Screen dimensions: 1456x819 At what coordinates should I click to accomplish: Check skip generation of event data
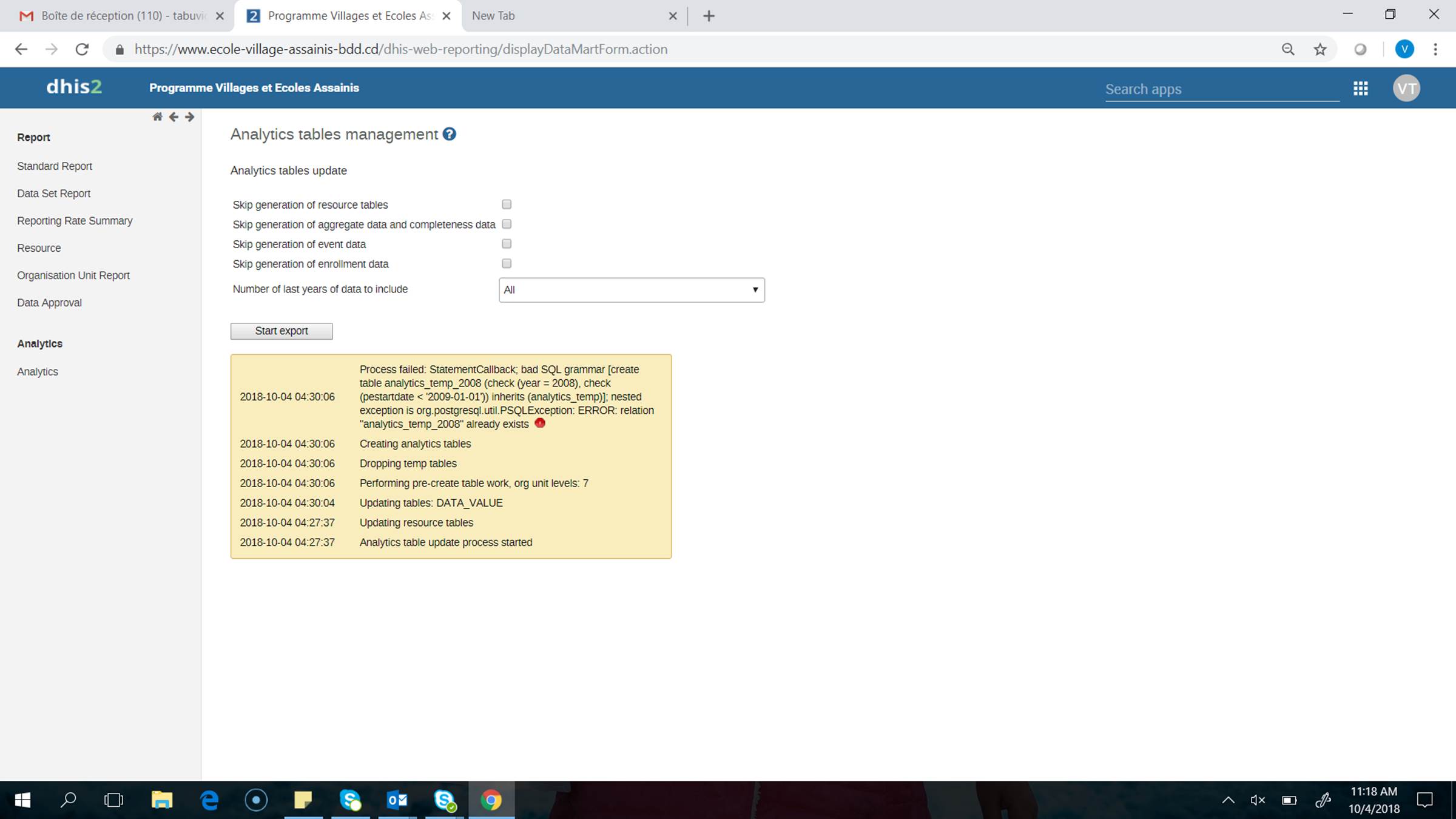coord(507,244)
